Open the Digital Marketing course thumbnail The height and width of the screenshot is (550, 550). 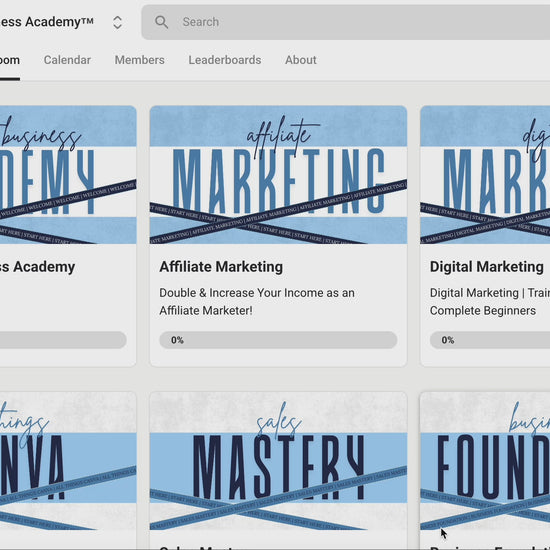(x=485, y=175)
